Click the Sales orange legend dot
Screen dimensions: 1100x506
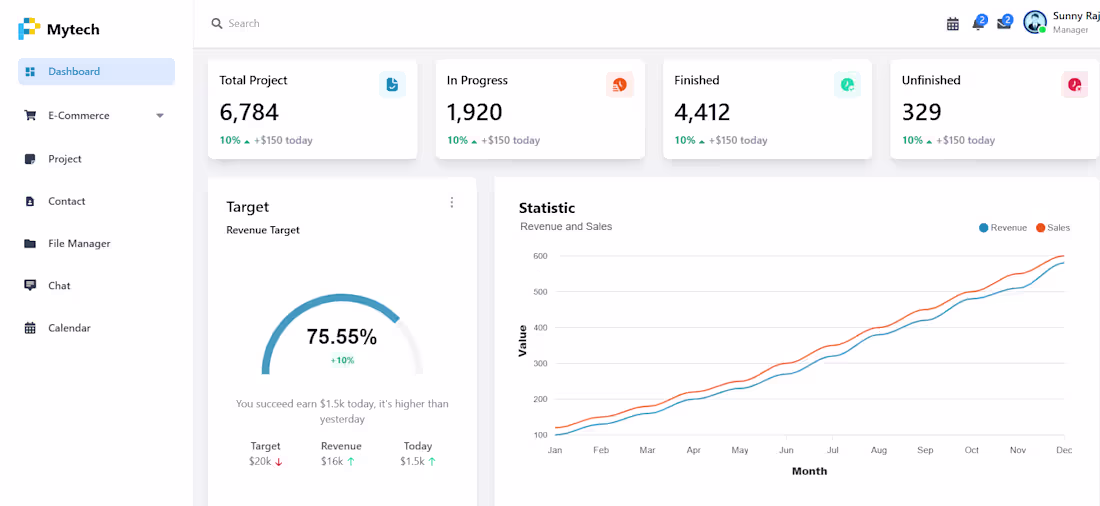tap(1040, 227)
